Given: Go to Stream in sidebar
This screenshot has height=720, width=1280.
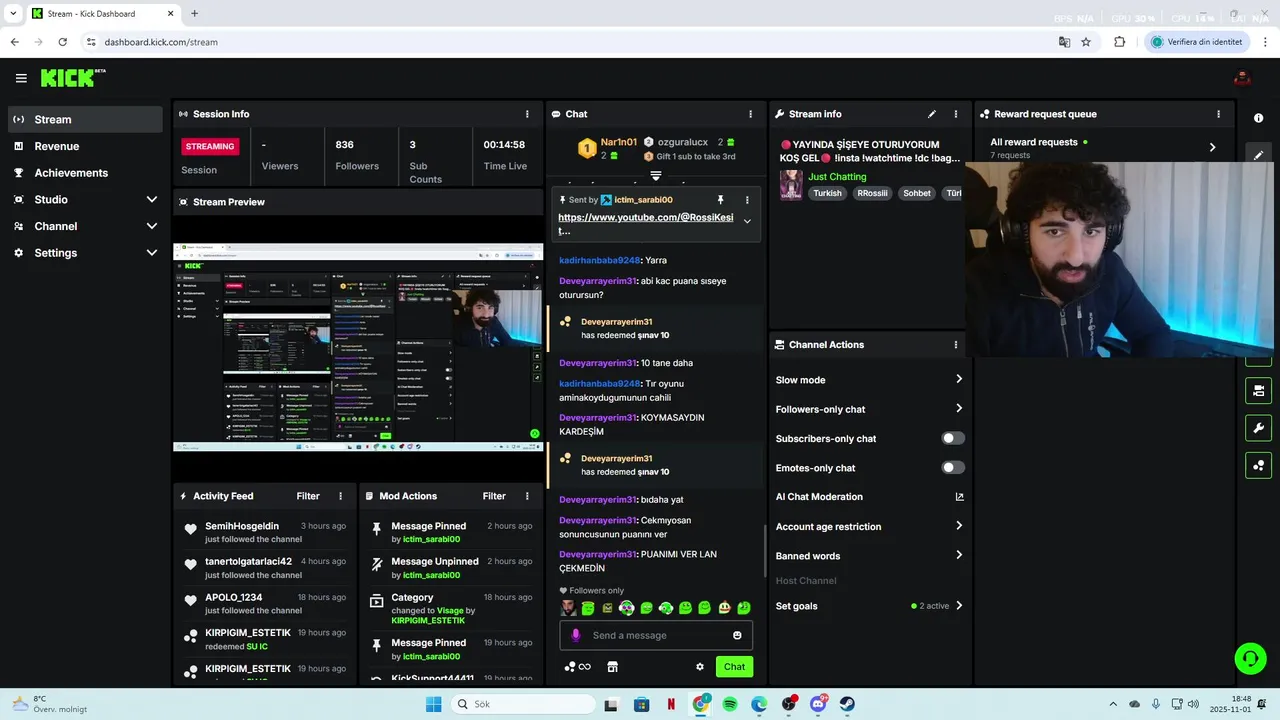Looking at the screenshot, I should (x=85, y=119).
